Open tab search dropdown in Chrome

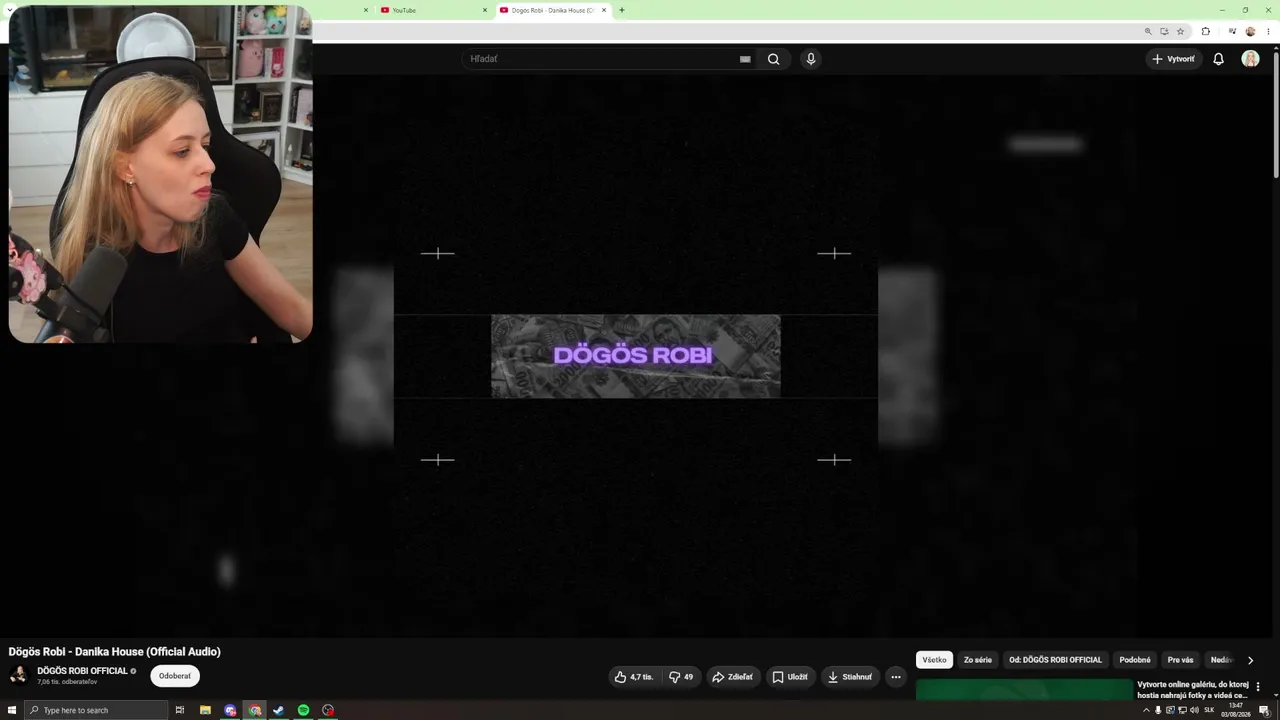[11, 10]
